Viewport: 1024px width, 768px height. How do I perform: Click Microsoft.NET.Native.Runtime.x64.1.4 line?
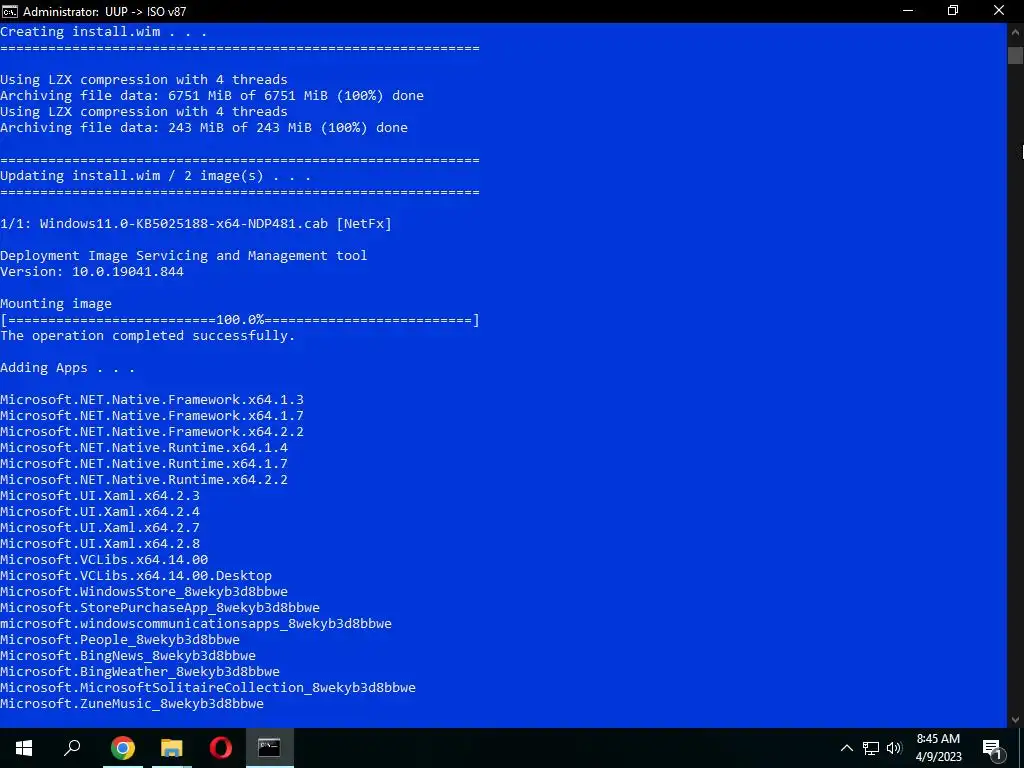point(144,447)
